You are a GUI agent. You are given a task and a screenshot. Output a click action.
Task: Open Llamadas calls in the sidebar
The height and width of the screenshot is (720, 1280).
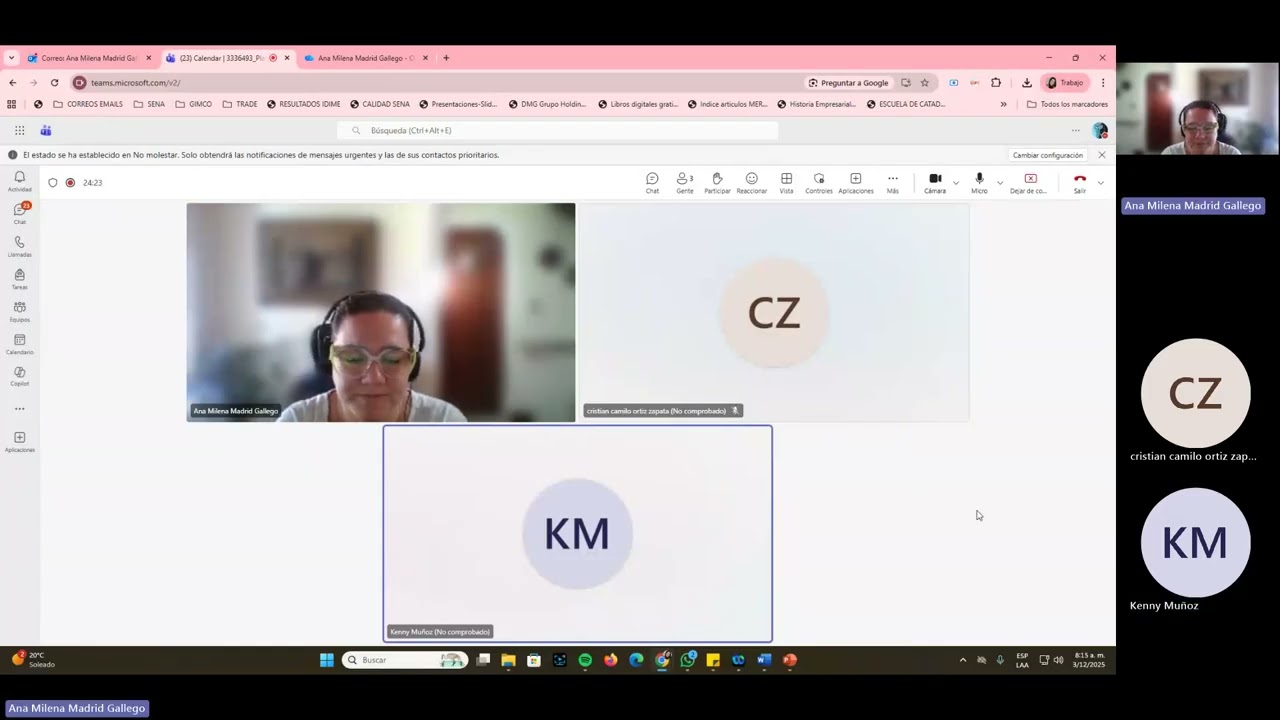pos(19,246)
